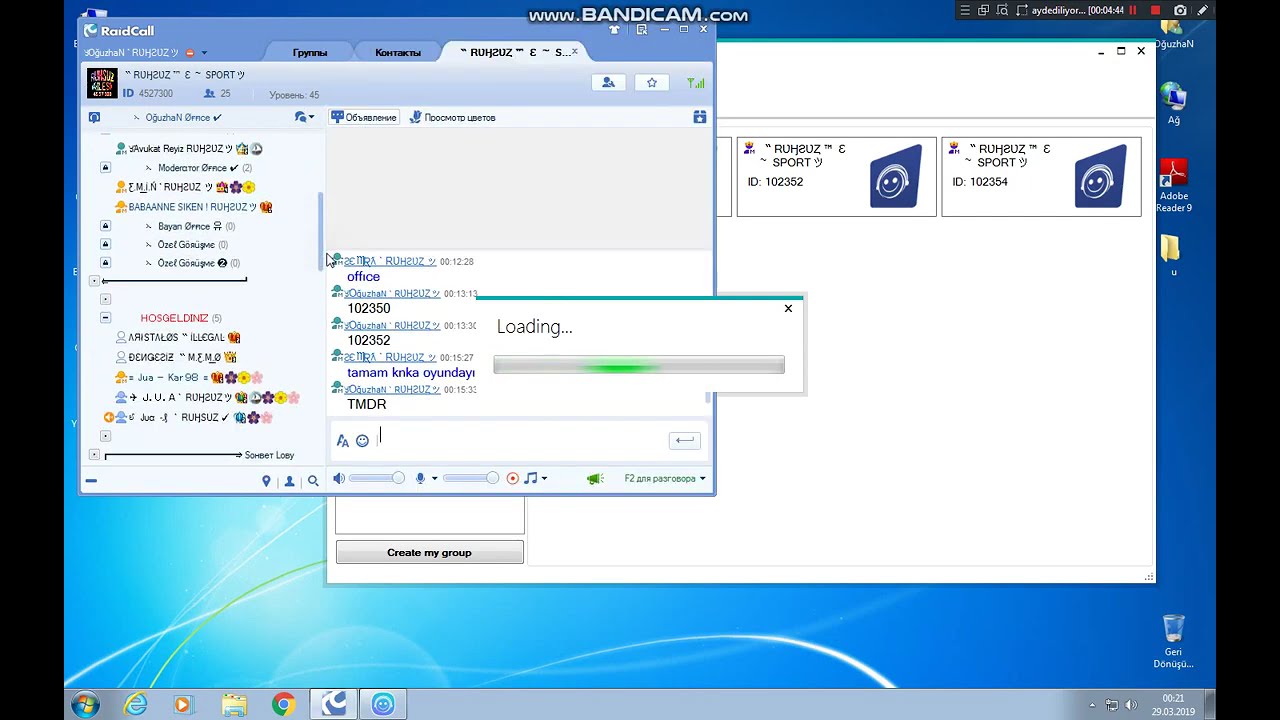Adjust the speaker volume slider
1280x720 pixels.
(x=376, y=478)
